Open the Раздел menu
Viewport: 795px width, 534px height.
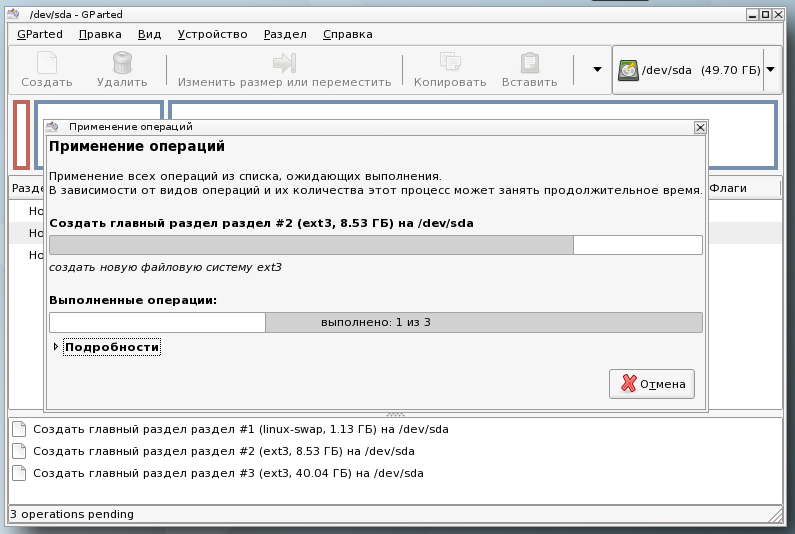coord(285,34)
